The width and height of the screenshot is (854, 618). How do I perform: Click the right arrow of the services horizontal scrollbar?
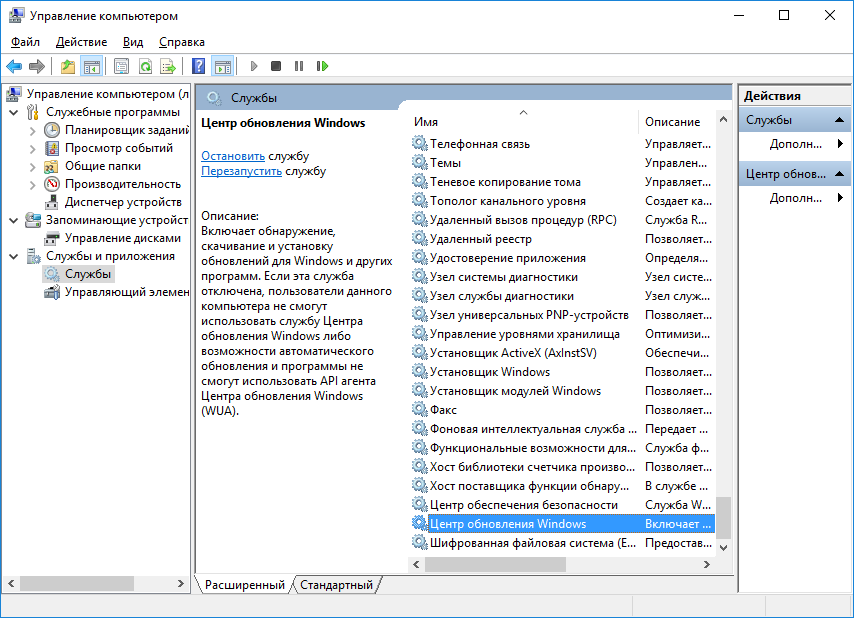coord(707,565)
